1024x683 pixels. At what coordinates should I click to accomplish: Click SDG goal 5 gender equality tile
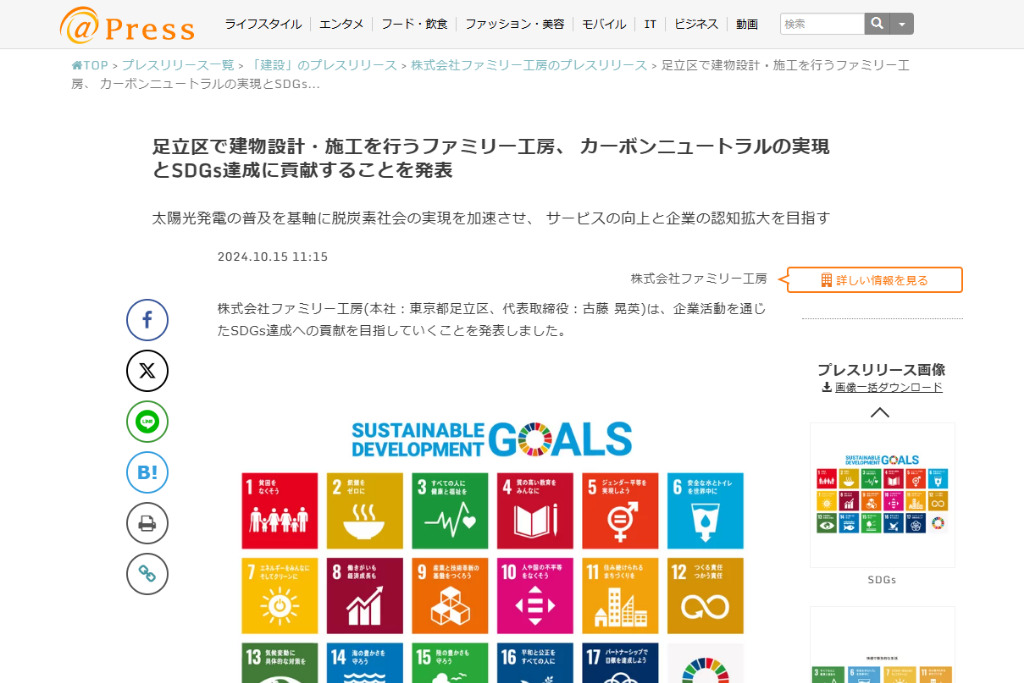620,511
